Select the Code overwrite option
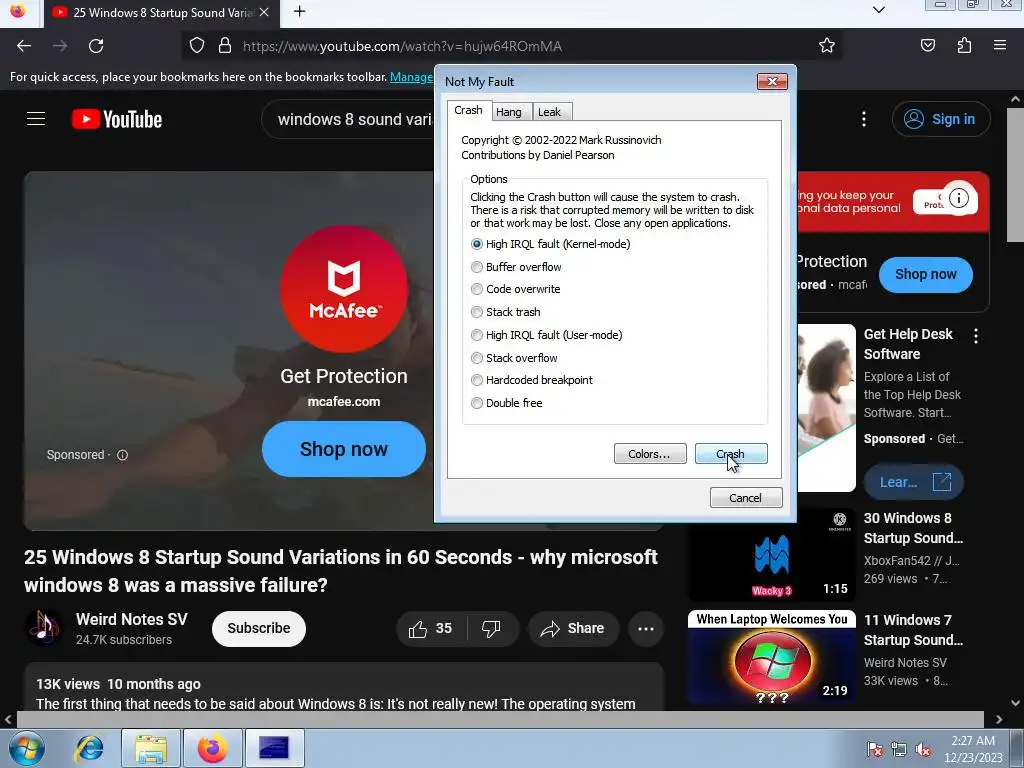Viewport: 1024px width, 768px height. [x=515, y=289]
